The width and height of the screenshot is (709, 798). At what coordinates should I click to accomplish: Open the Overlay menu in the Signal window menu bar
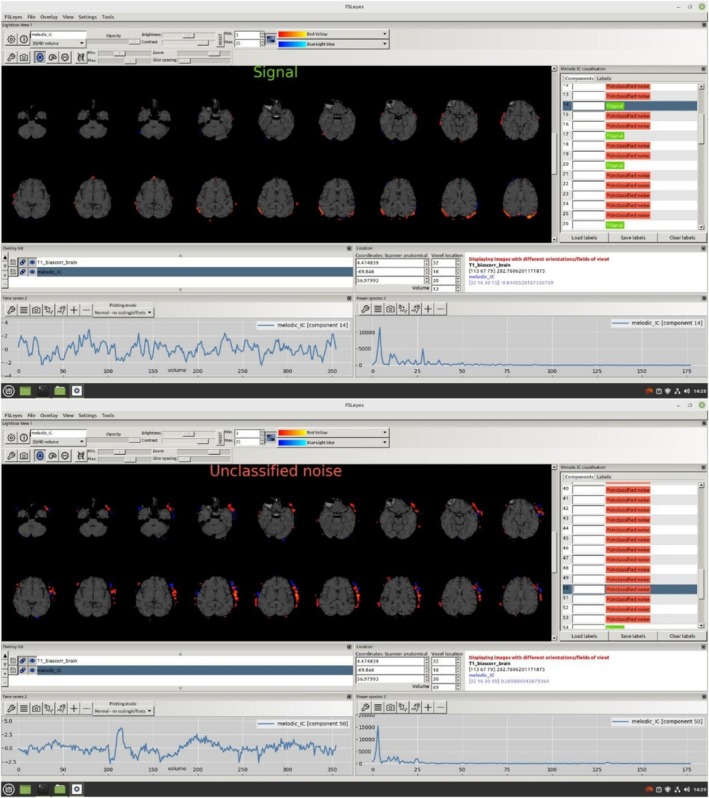pos(49,17)
